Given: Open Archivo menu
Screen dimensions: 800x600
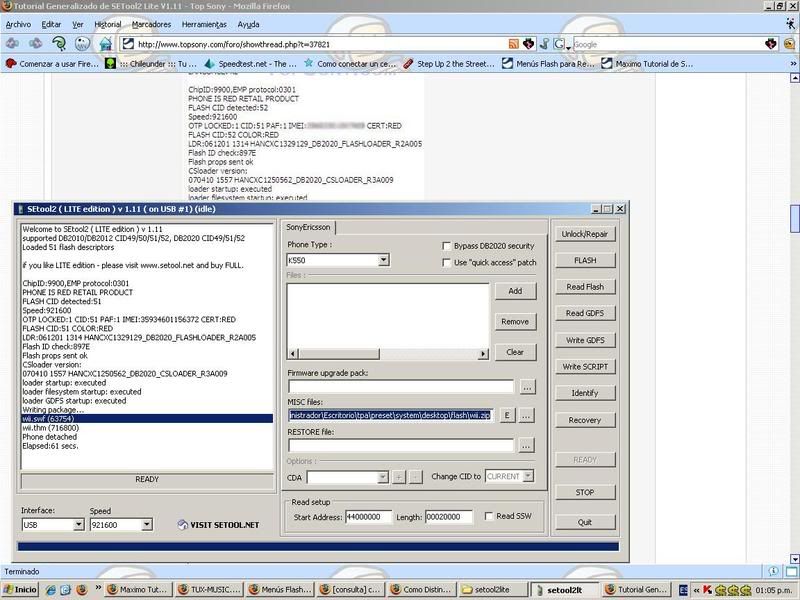Looking at the screenshot, I should click(x=18, y=24).
